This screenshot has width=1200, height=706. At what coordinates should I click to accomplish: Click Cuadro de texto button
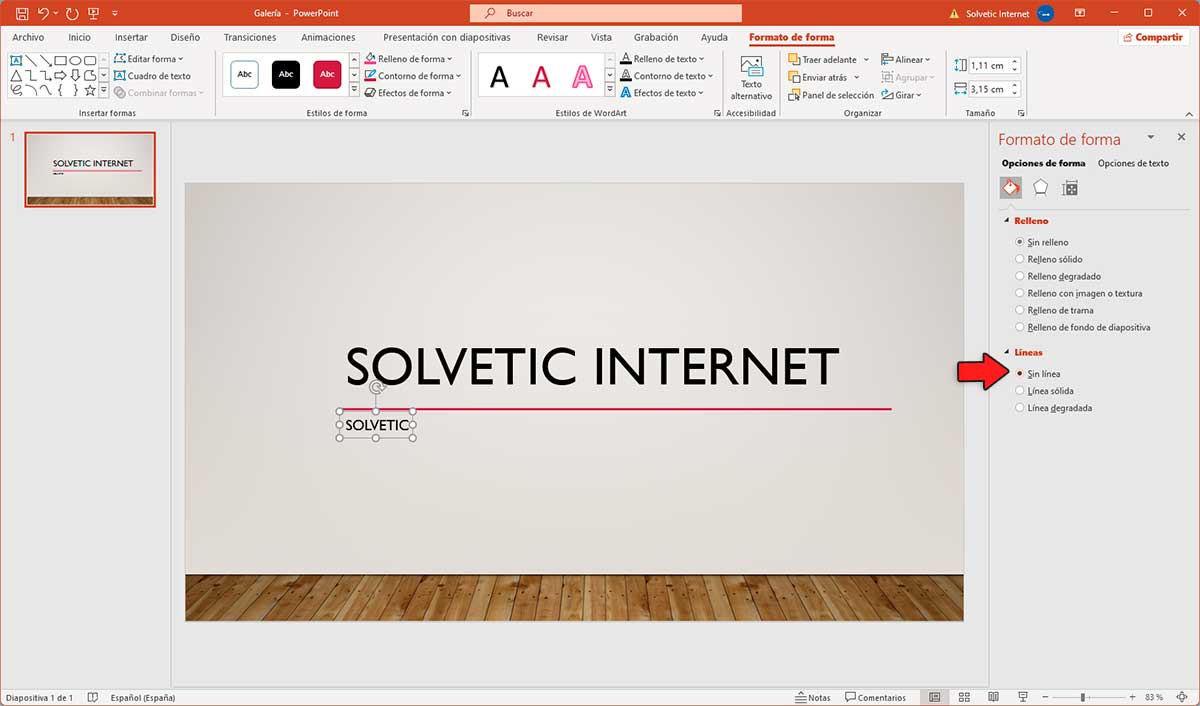click(x=152, y=76)
